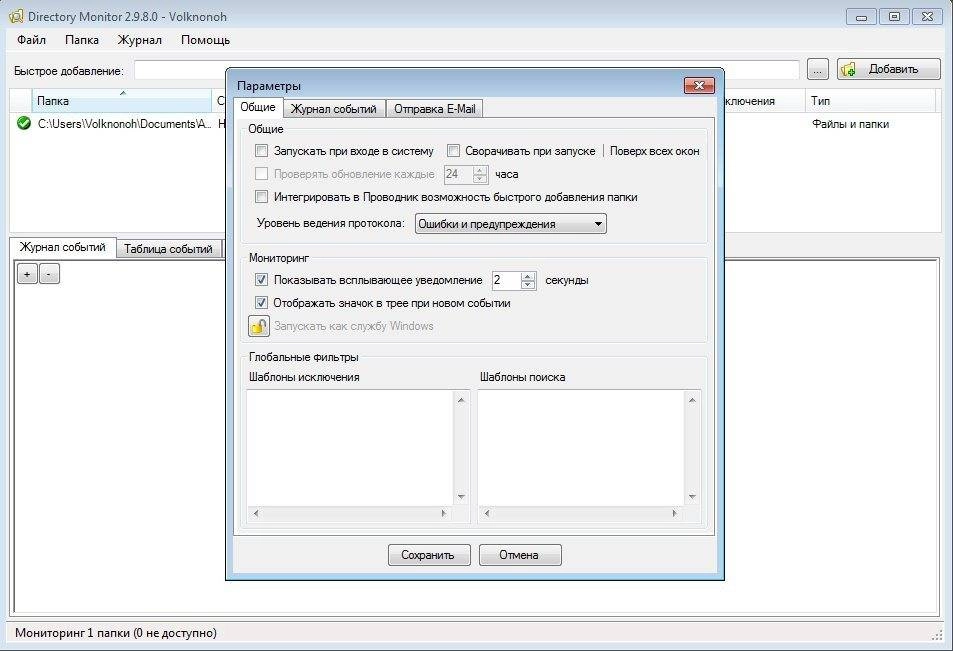This screenshot has width=953, height=651.
Task: Click right arrow of Шаблоны исключения horizontal scrollbar
Action: click(444, 514)
